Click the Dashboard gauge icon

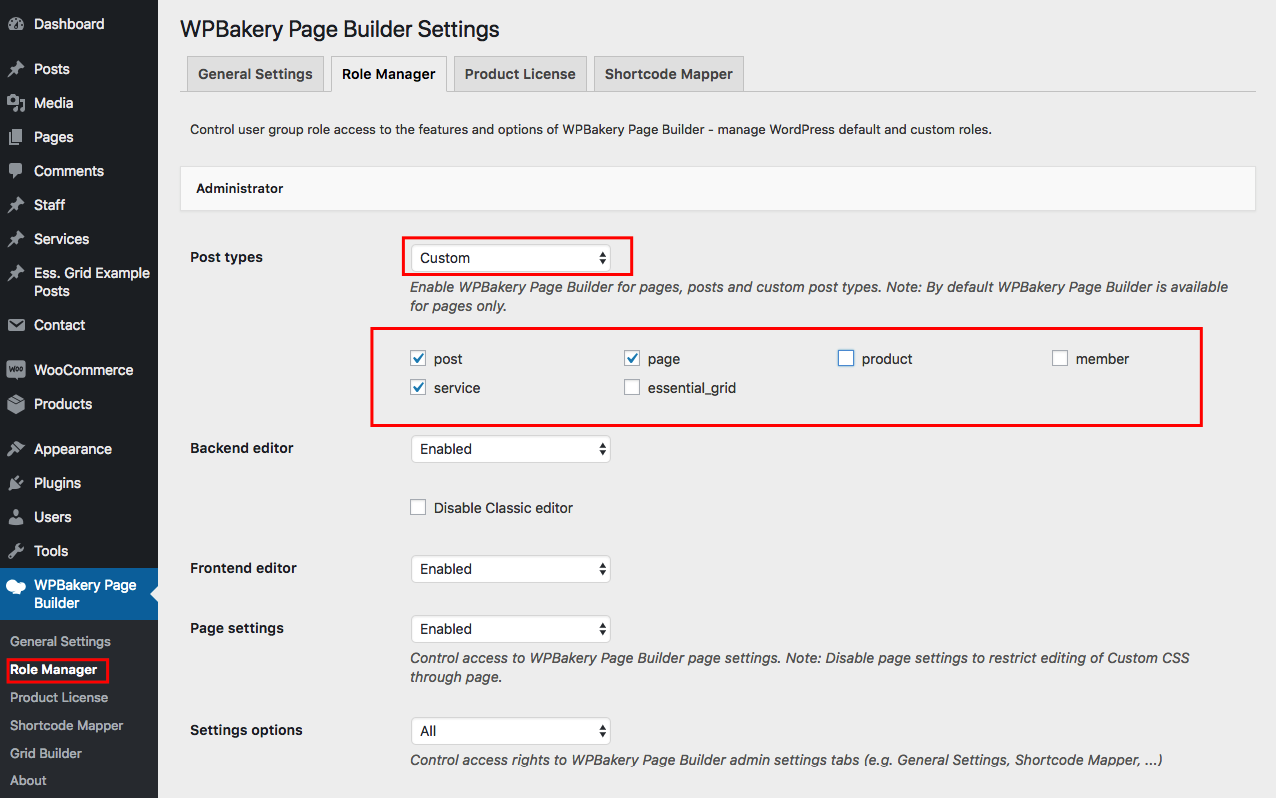click(x=16, y=24)
